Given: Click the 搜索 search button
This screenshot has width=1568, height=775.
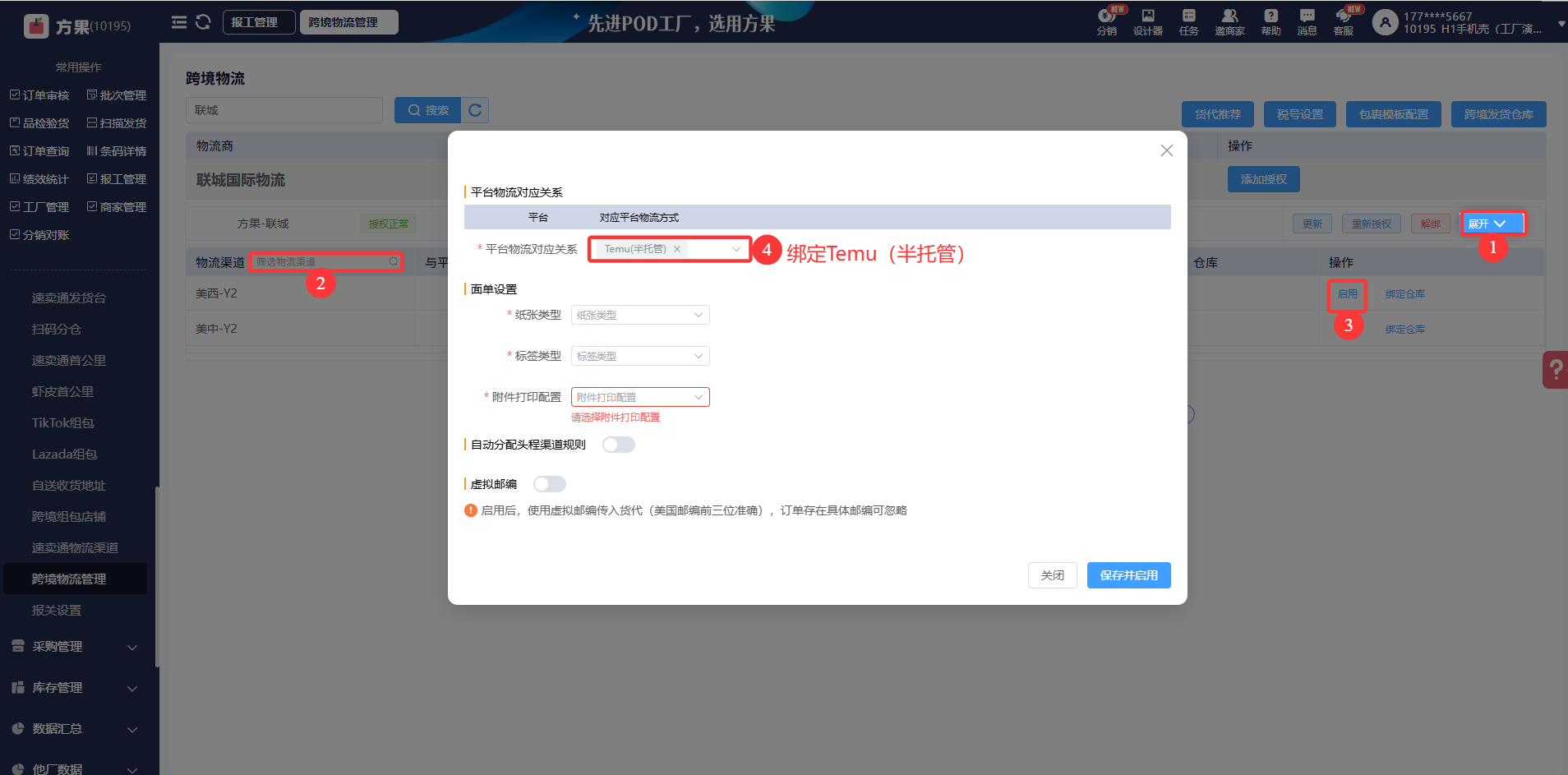Looking at the screenshot, I should pyautogui.click(x=428, y=110).
